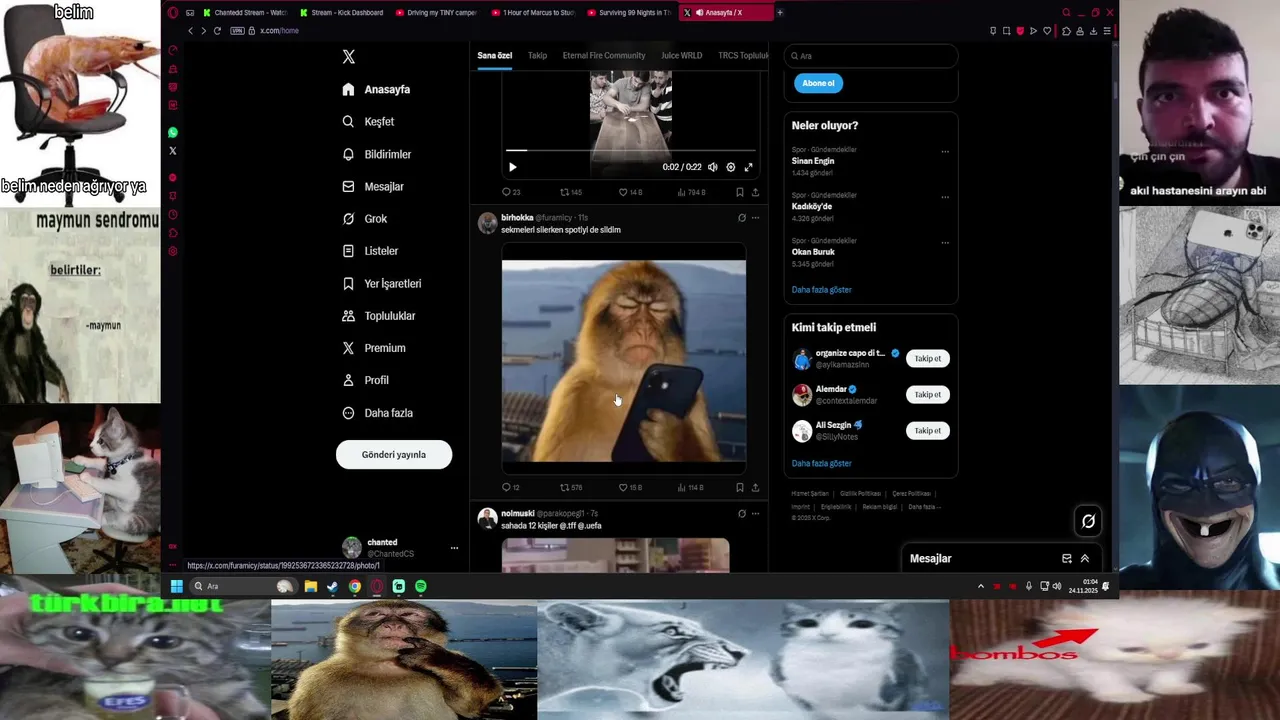The image size is (1280, 720).
Task: Mute the video via the volume icon
Action: pos(713,167)
